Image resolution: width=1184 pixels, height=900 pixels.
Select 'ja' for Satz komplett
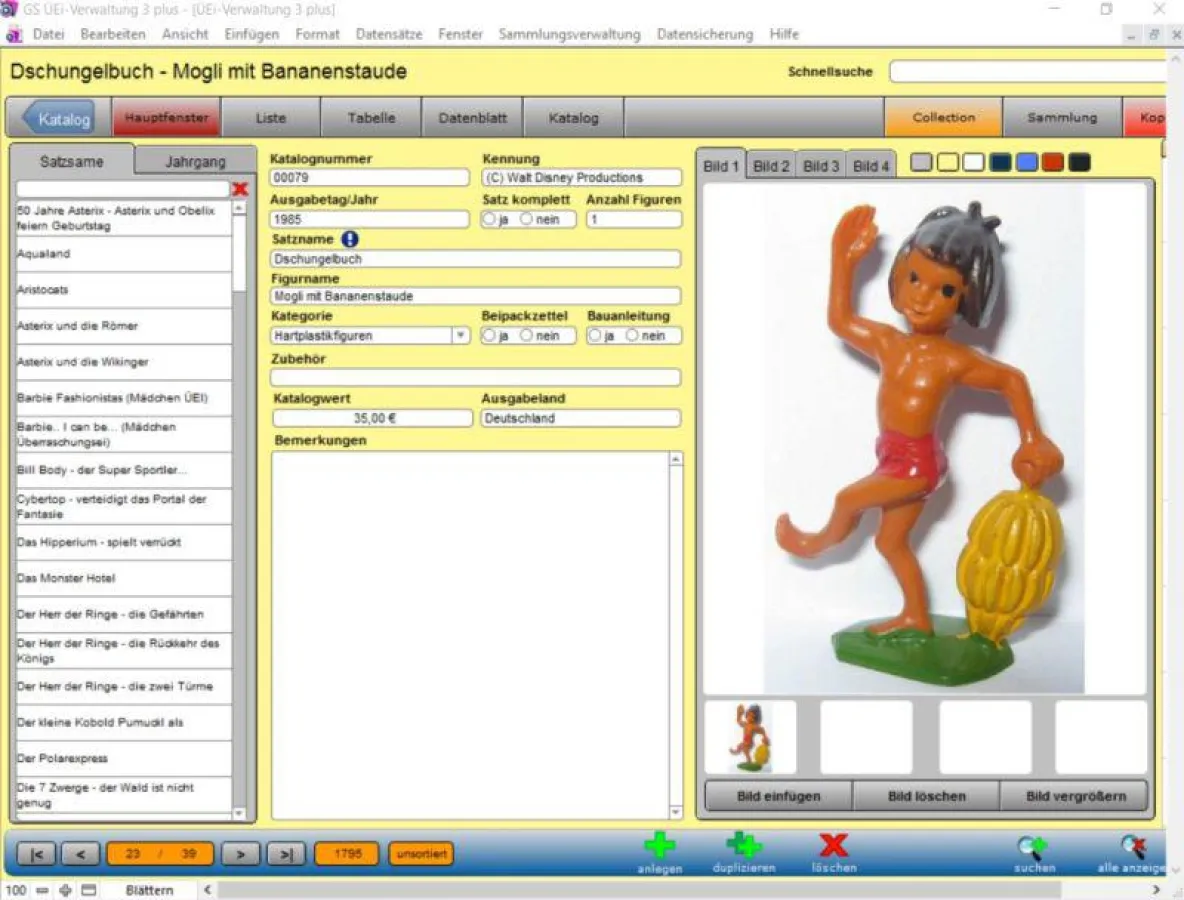click(x=490, y=219)
